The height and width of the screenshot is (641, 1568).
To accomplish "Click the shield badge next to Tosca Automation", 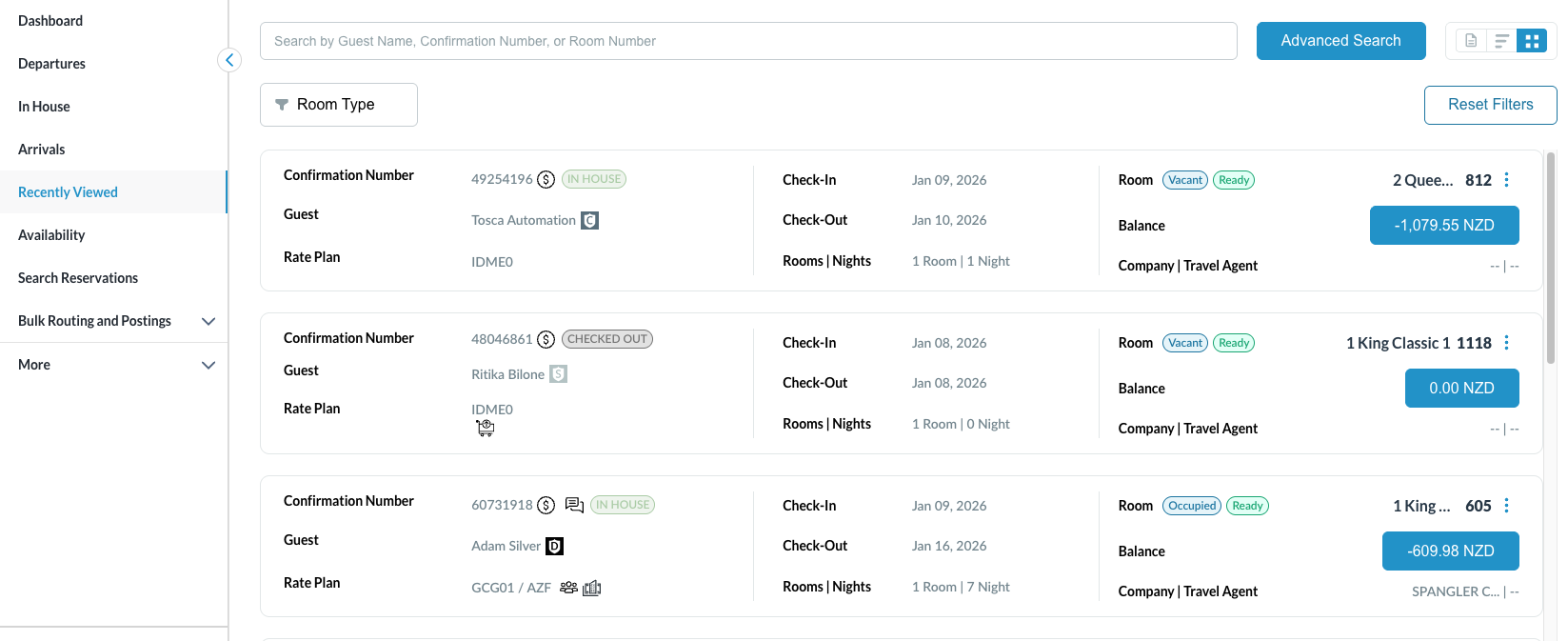I will point(590,221).
